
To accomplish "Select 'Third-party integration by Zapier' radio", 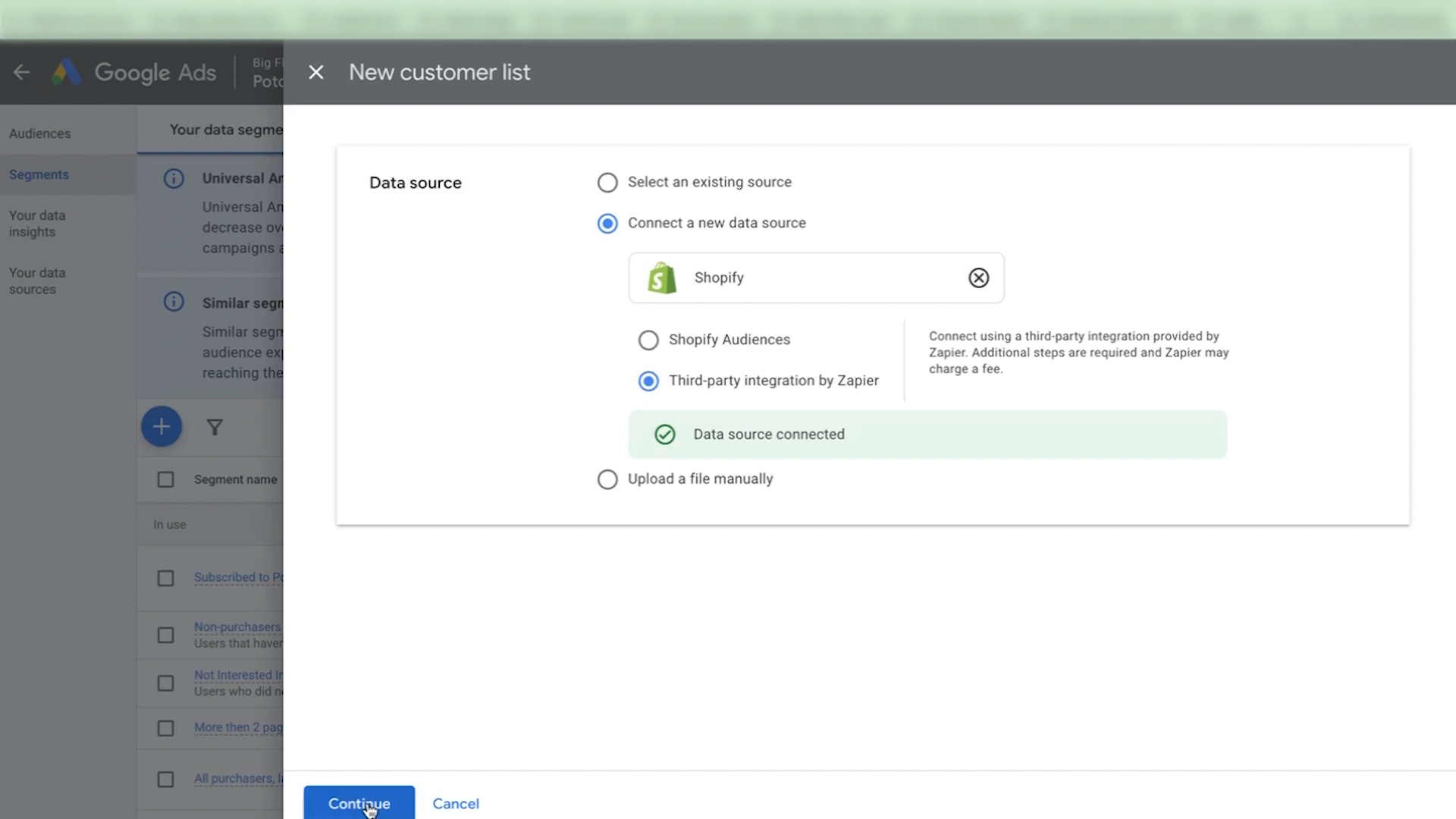I will point(648,381).
